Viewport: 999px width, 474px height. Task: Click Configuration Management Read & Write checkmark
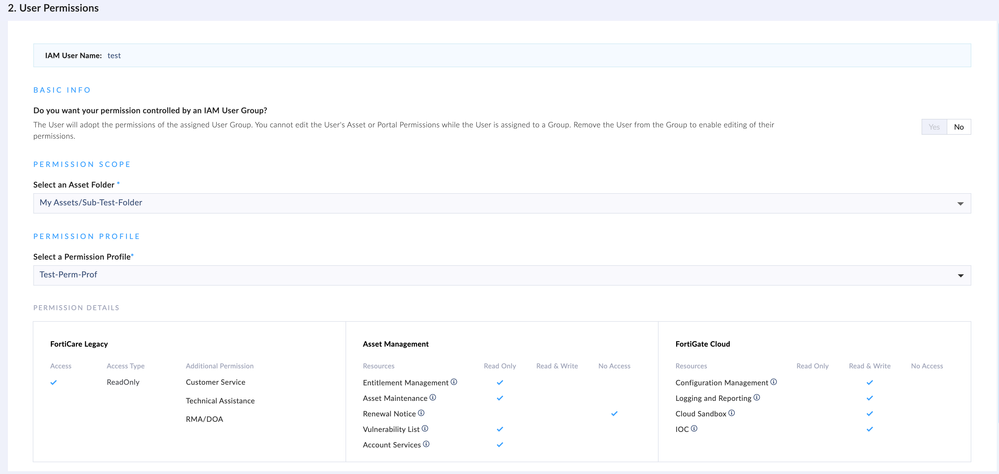tap(869, 382)
